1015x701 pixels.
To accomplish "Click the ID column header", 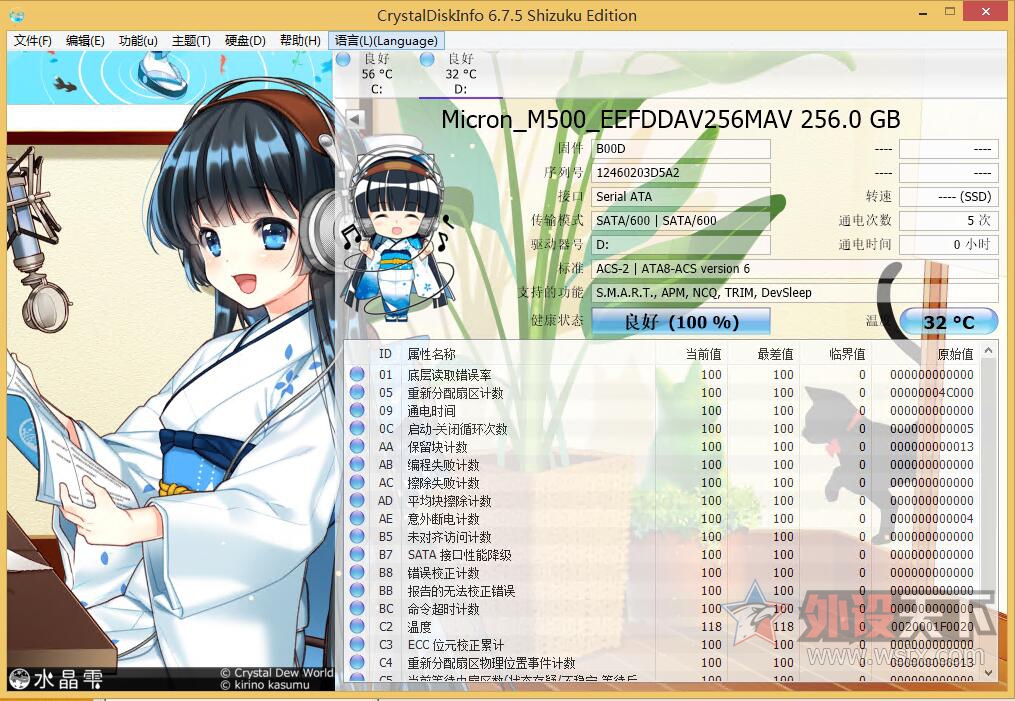I will (385, 354).
